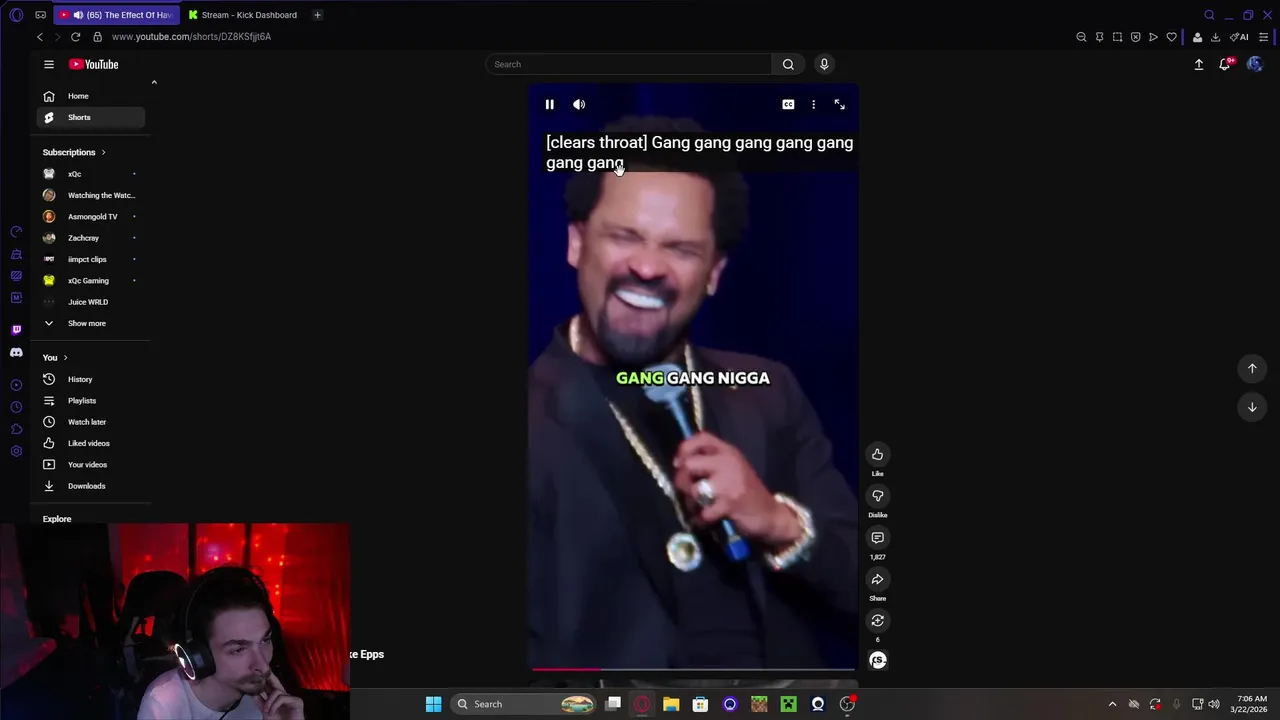Open a new browser tab with plus
1280x720 pixels.
317,15
